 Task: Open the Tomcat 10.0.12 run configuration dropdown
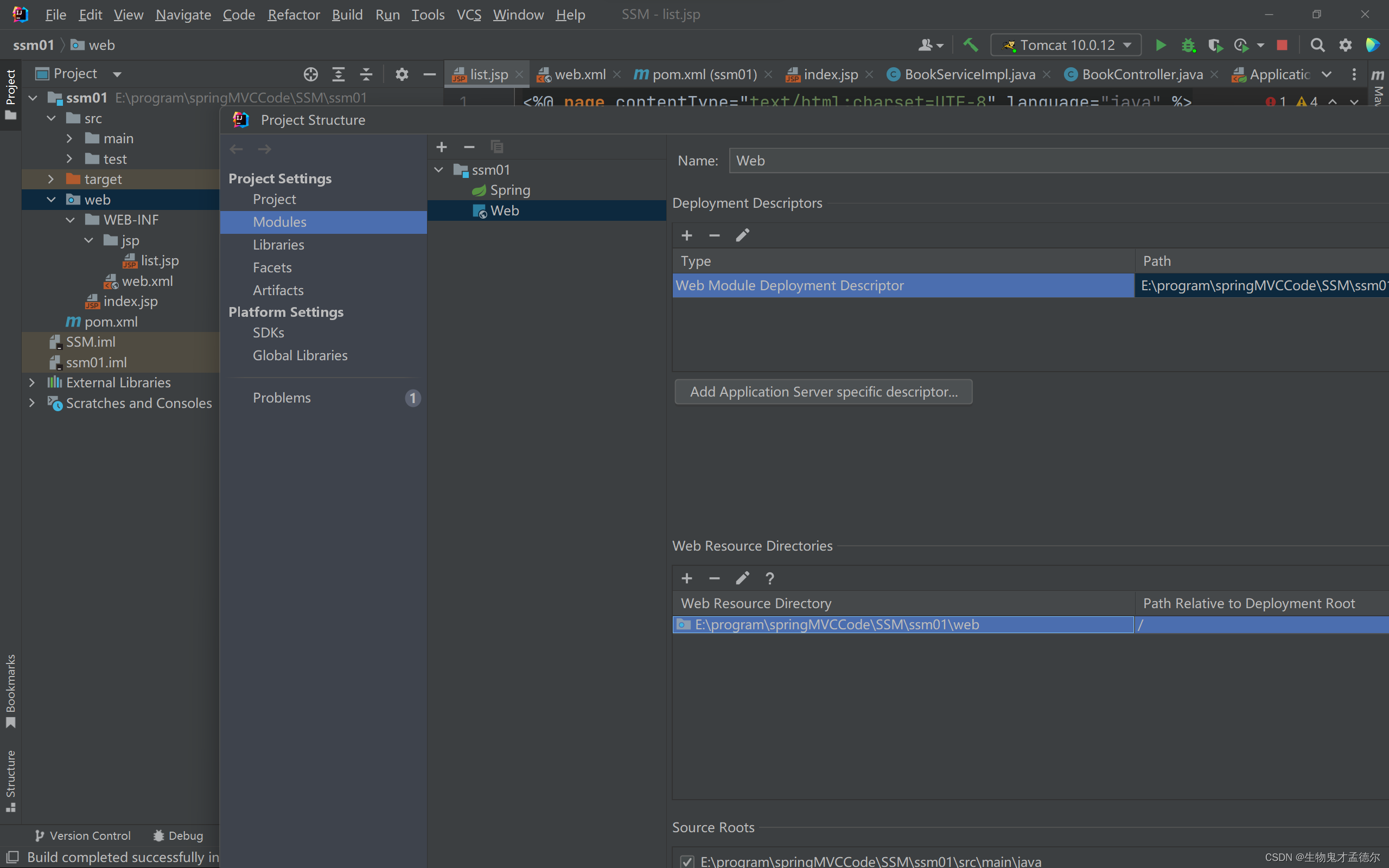pos(1066,45)
